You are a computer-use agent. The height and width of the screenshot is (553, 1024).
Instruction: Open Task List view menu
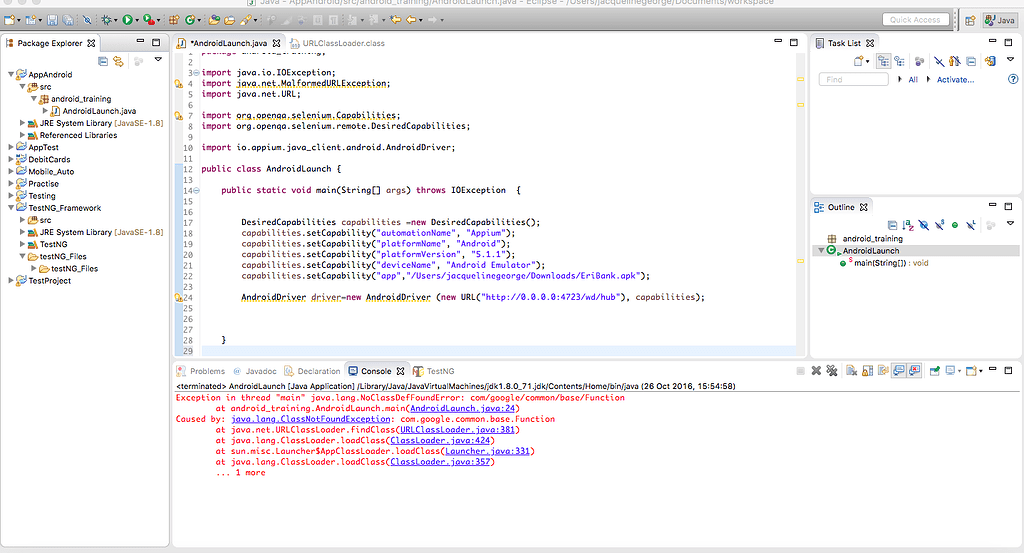1010,59
